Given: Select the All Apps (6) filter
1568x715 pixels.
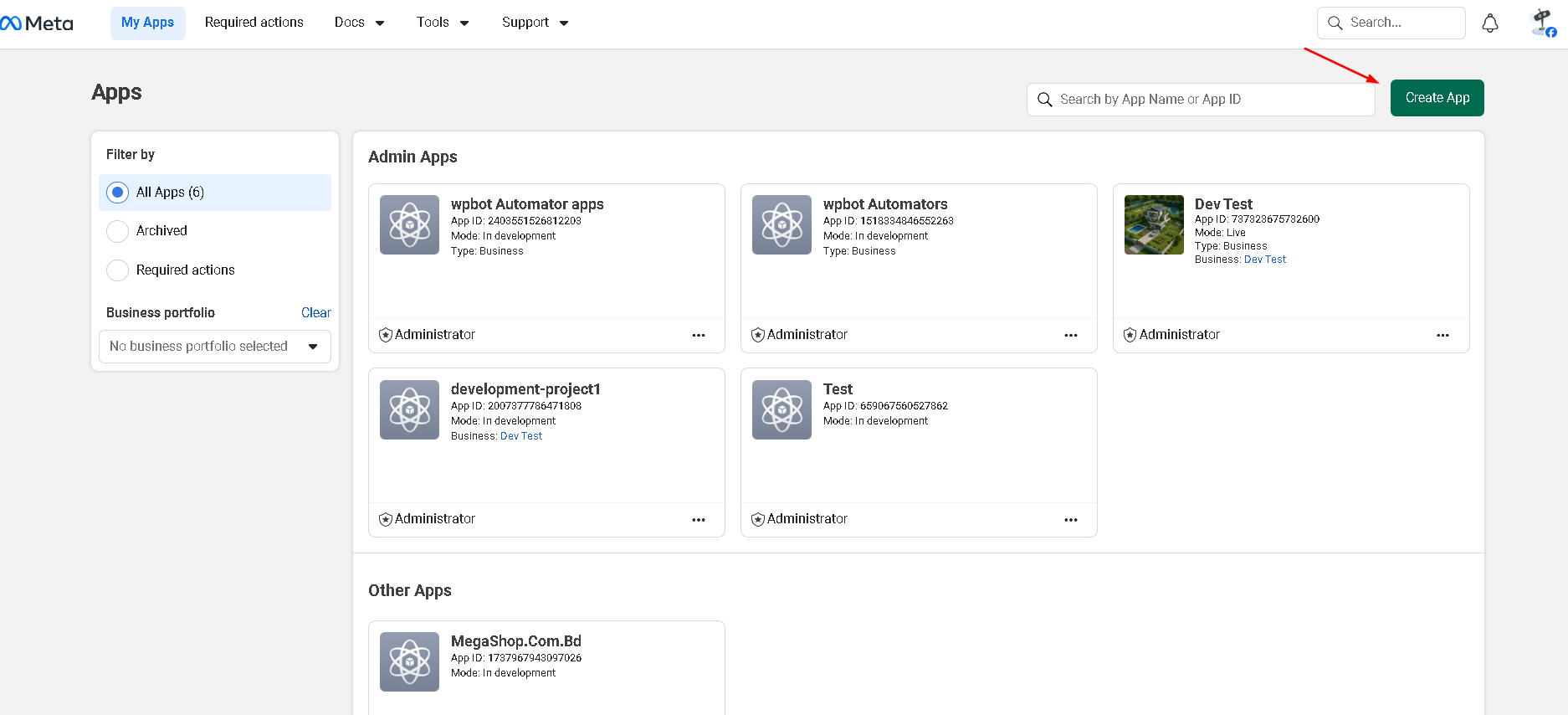Looking at the screenshot, I should click(x=118, y=193).
